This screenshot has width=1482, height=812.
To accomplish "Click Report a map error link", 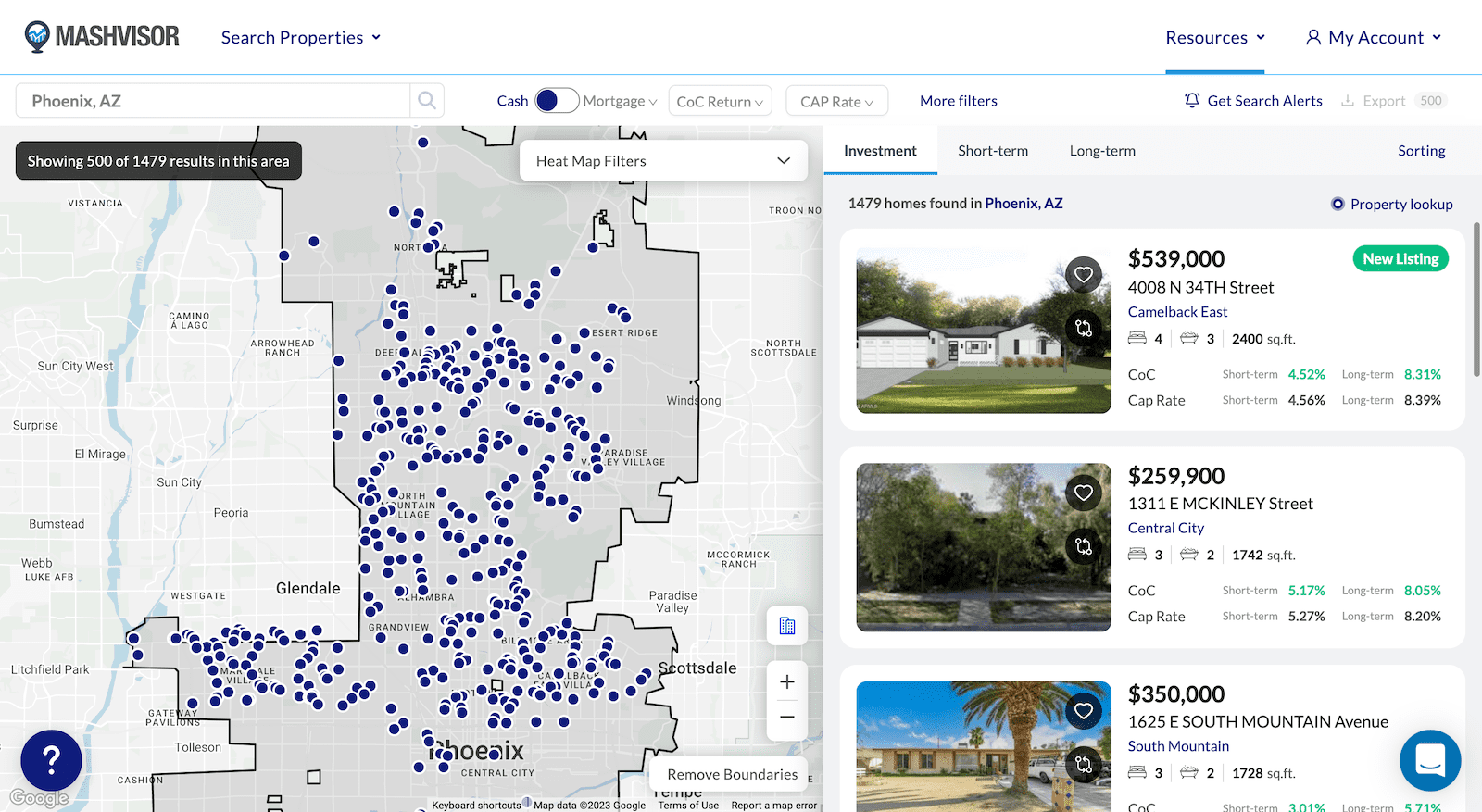I will coord(774,806).
